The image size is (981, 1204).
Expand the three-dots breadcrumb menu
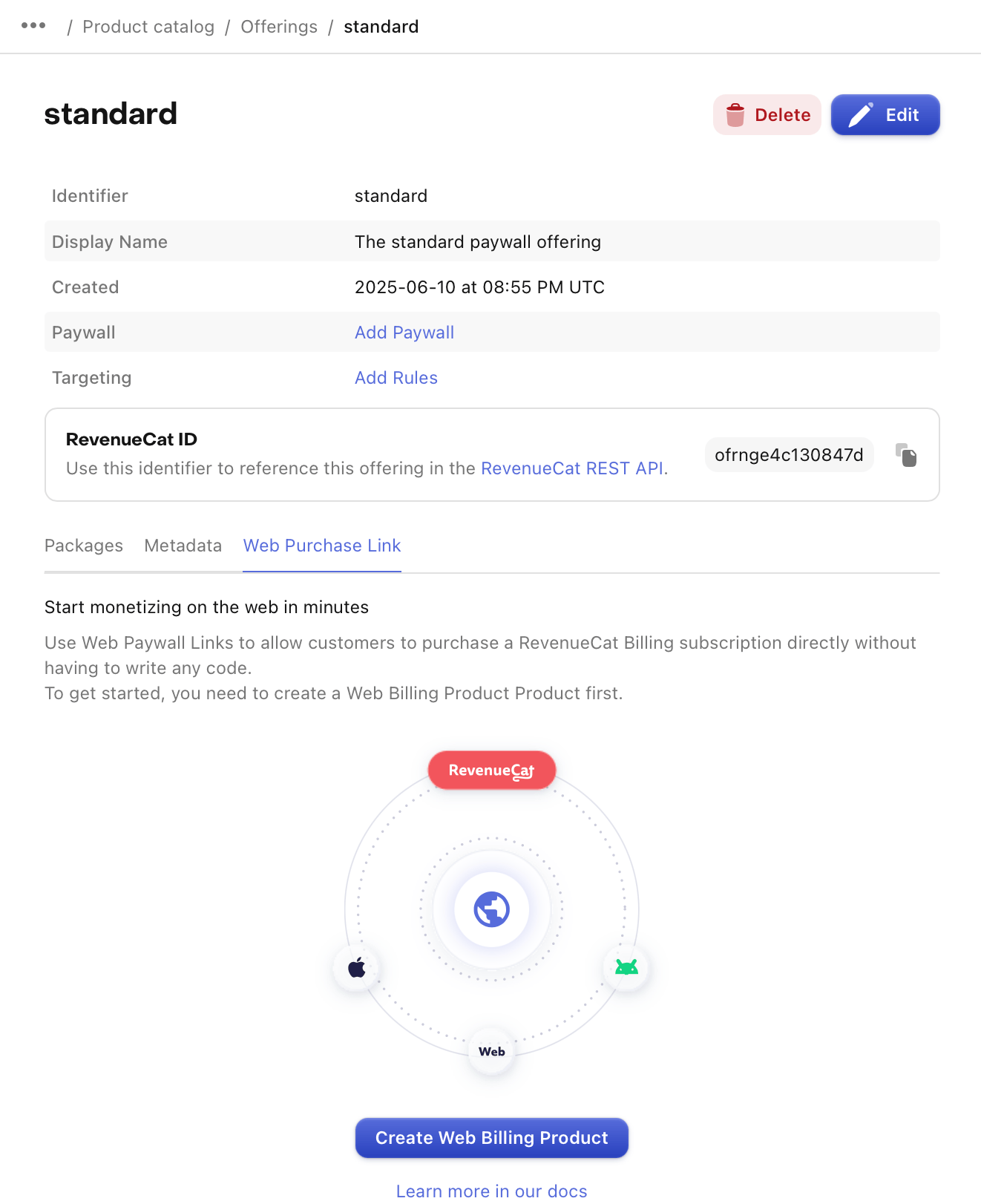pyautogui.click(x=33, y=26)
